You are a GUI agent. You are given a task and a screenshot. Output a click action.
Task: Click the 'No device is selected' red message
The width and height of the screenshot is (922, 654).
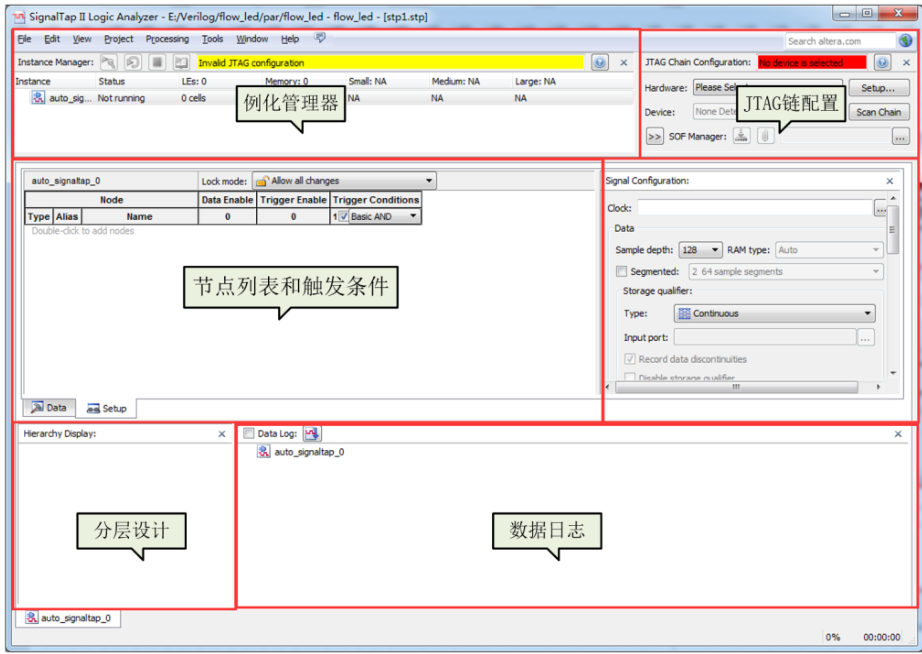[x=811, y=62]
